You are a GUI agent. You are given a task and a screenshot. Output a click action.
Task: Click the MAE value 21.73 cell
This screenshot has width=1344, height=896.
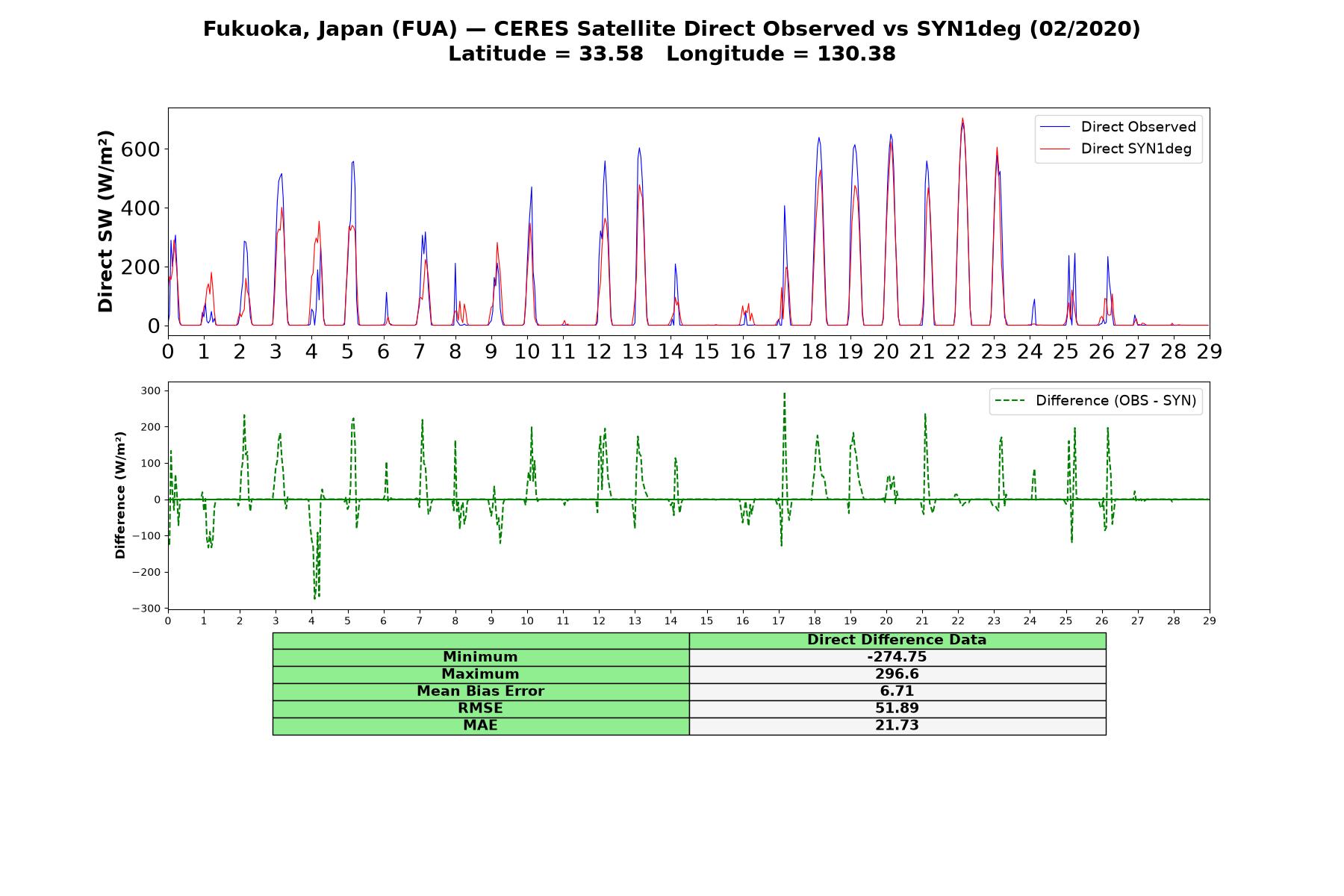[897, 726]
